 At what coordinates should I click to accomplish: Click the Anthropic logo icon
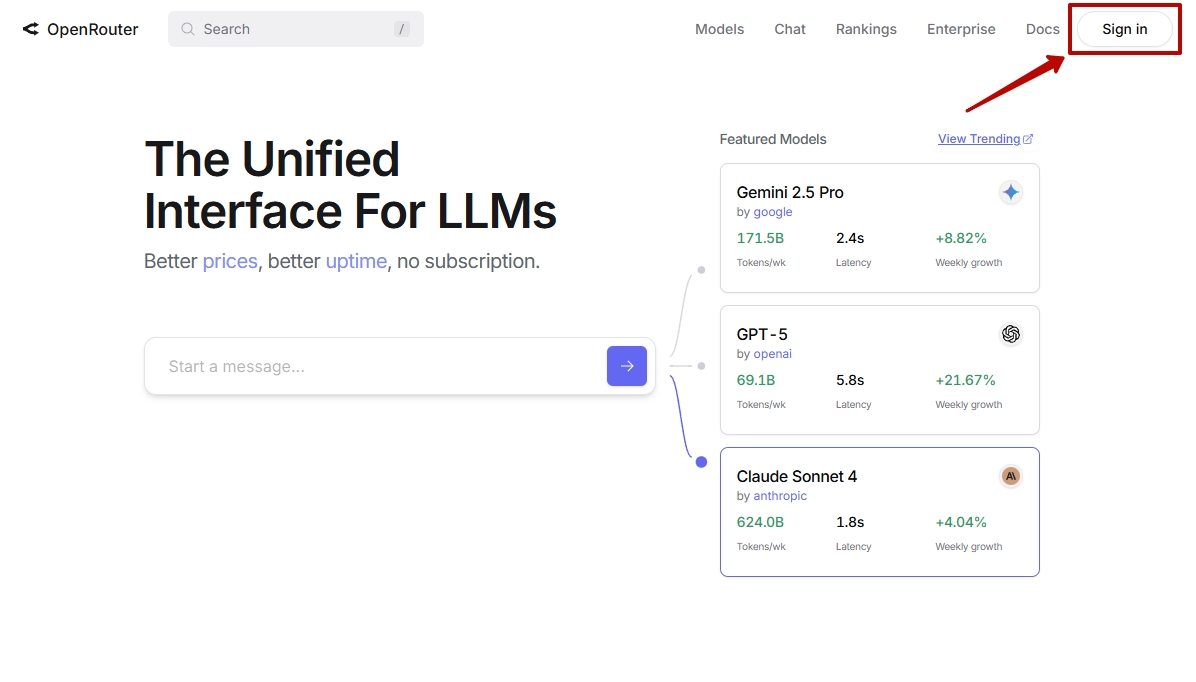coord(1011,476)
